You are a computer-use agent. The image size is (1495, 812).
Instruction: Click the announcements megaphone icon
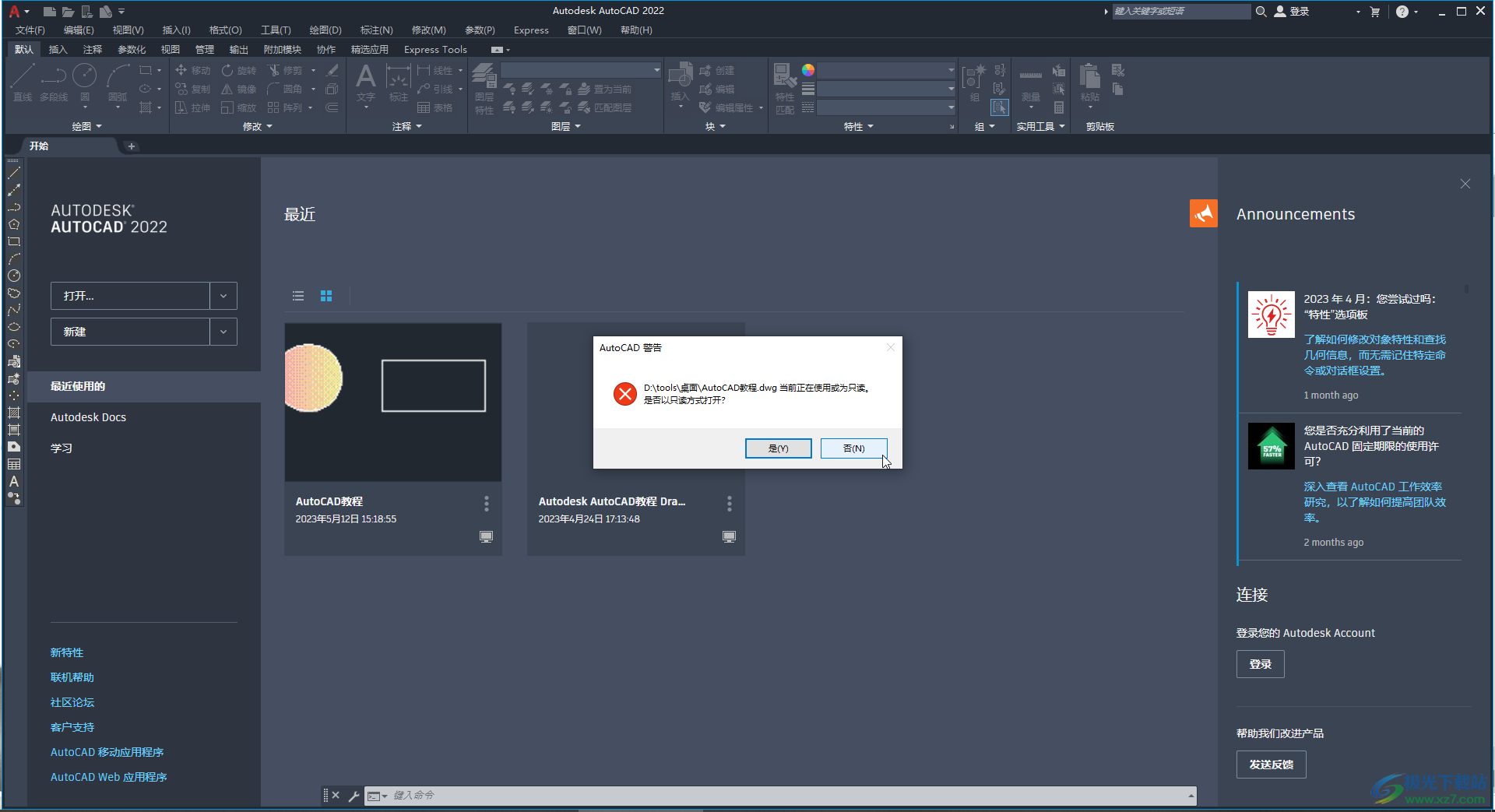tap(1203, 213)
